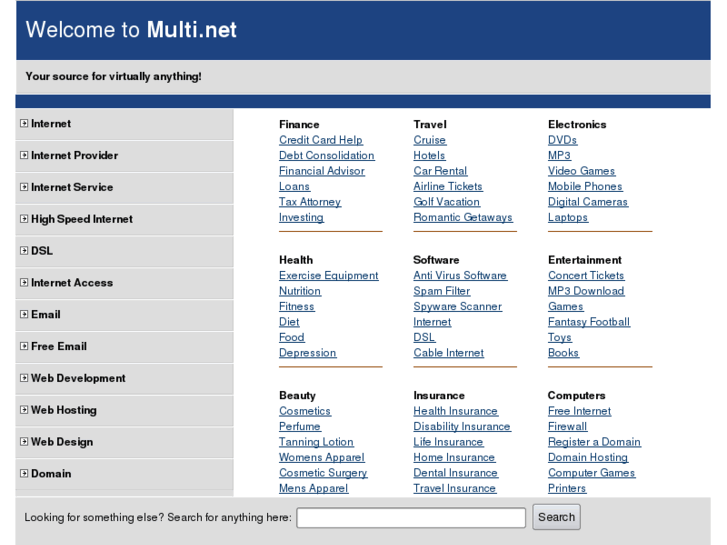This screenshot has height=545, width=727.
Task: Open the Concert Tickets link
Action: click(586, 276)
